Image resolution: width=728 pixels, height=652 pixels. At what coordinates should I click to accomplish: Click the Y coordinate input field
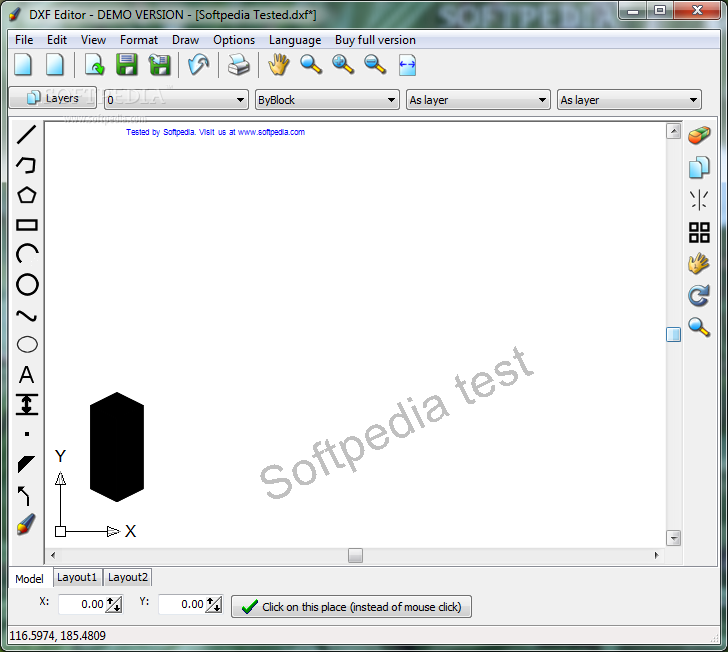pyautogui.click(x=182, y=604)
